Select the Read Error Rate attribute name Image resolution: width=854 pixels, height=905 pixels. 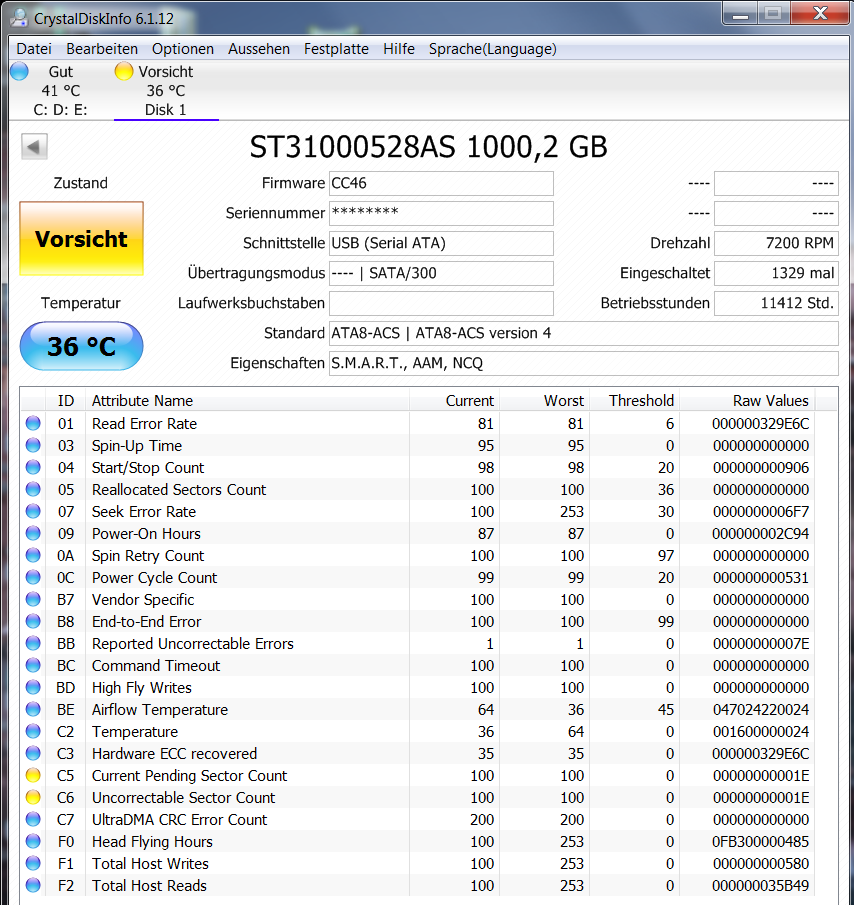(144, 424)
